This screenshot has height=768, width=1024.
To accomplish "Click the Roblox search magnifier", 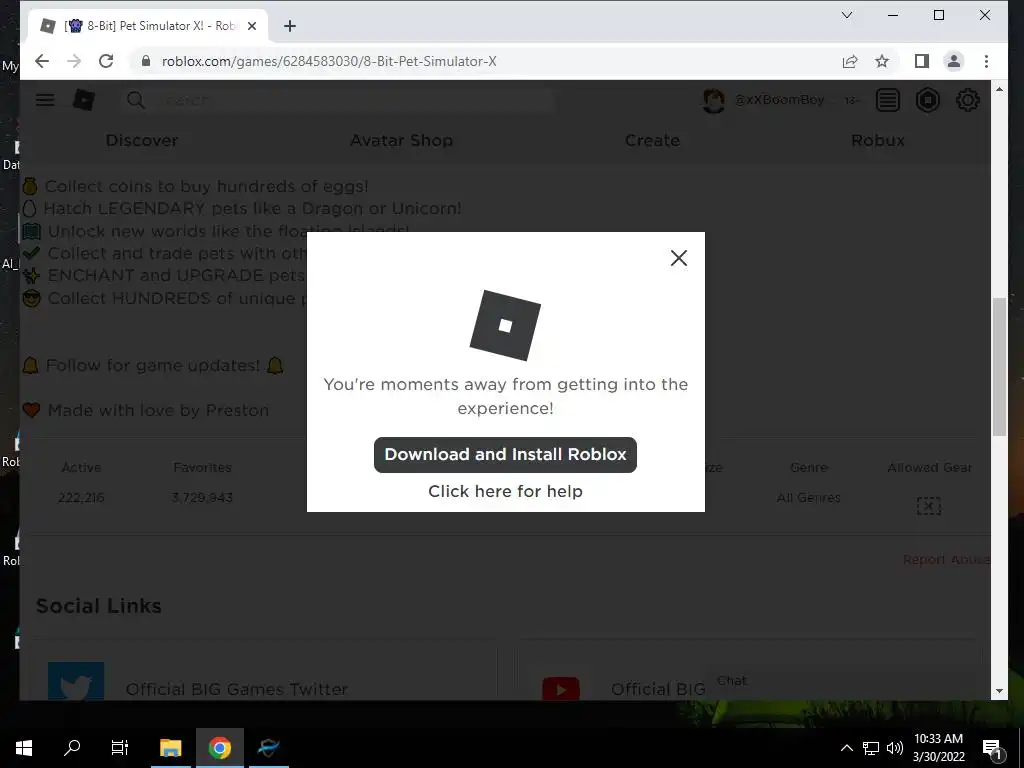I will 136,101.
